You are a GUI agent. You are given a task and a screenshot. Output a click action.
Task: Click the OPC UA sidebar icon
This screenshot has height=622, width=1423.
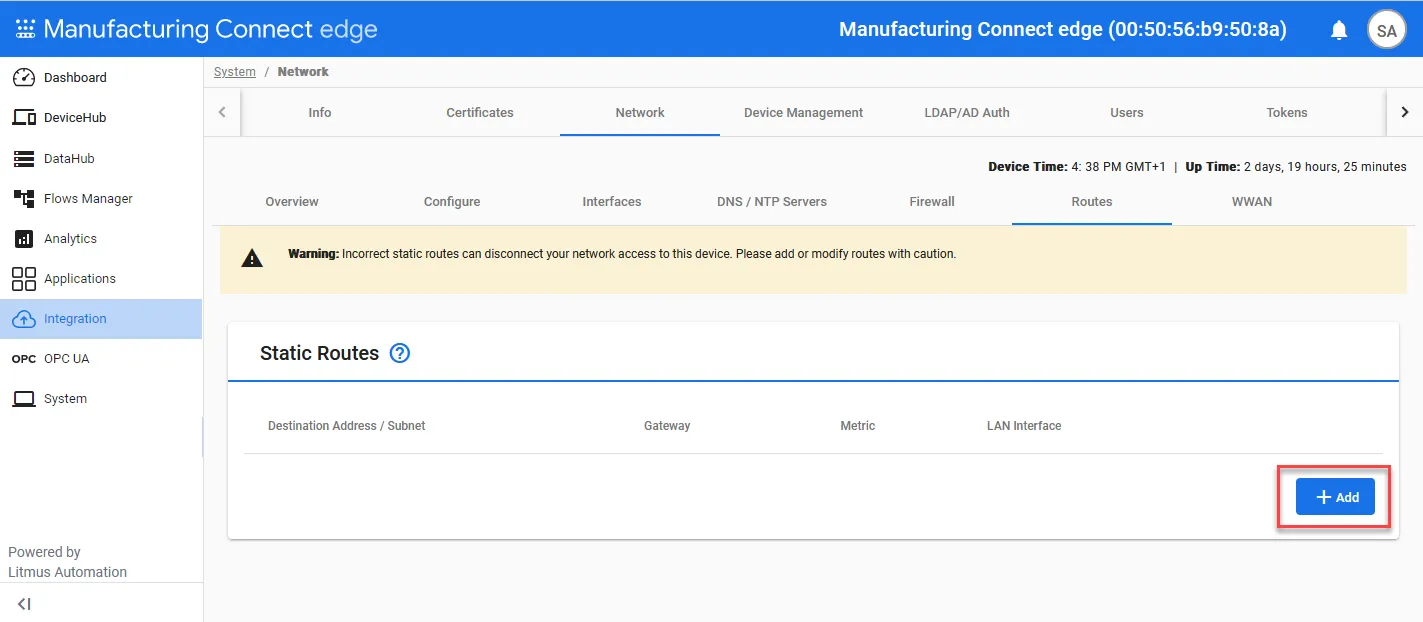coord(24,359)
